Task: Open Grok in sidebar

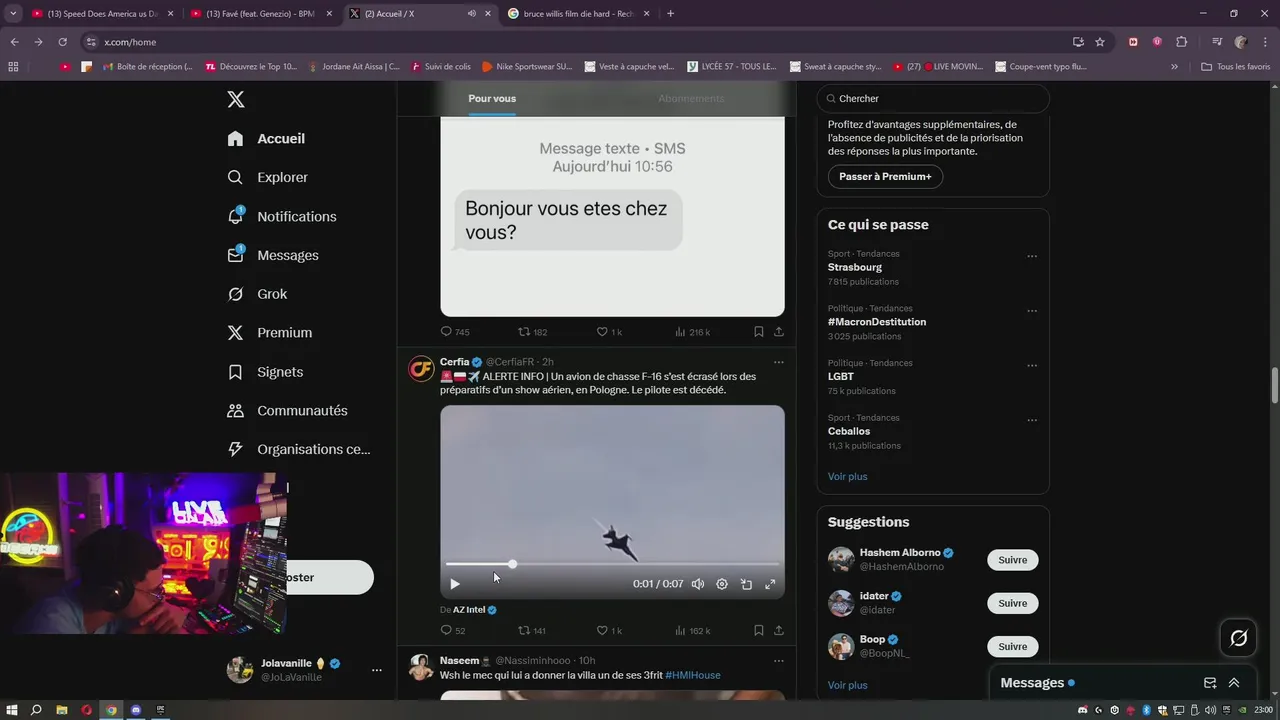Action: (x=257, y=294)
